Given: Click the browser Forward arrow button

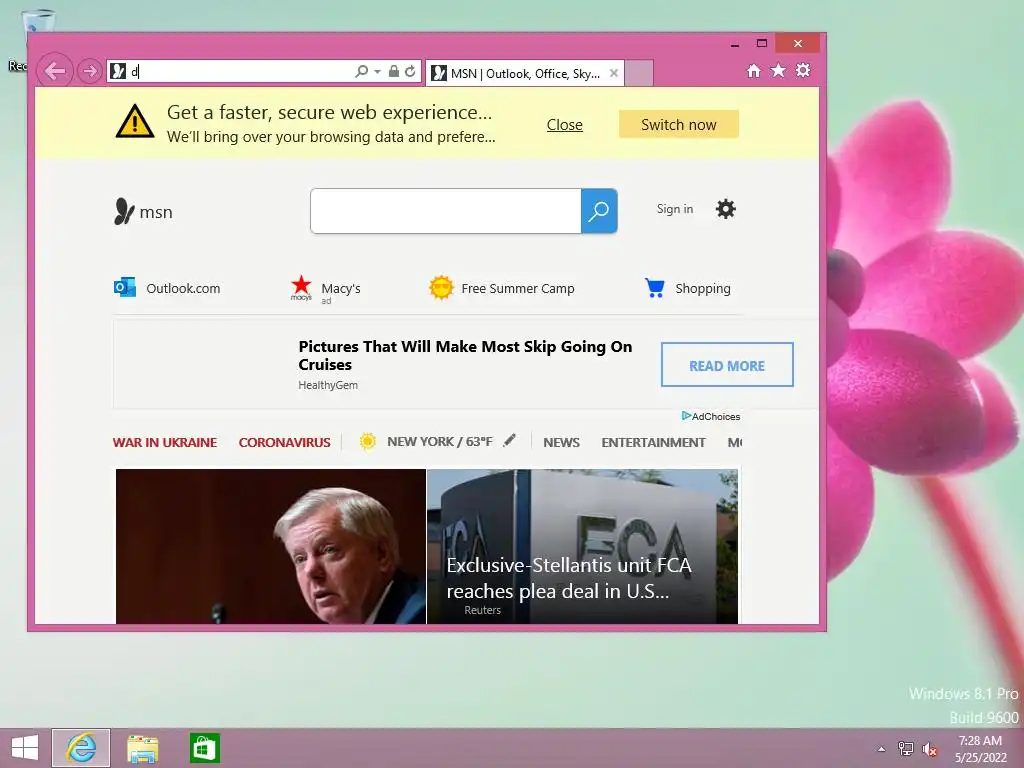Looking at the screenshot, I should [x=89, y=71].
